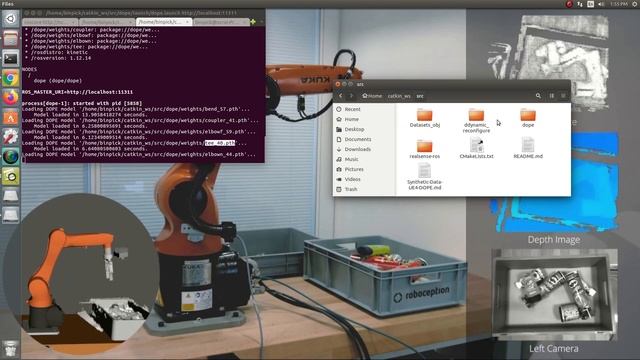
Task: Click the src title of Files window
Action: [360, 84]
